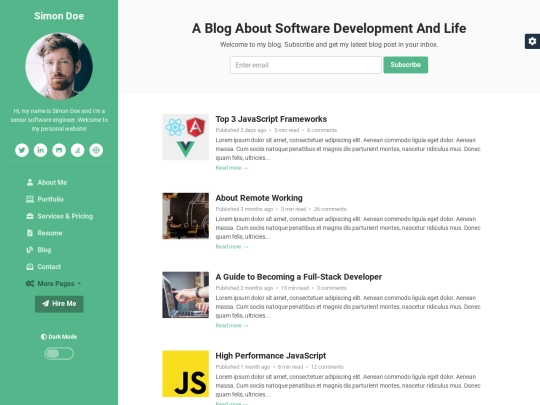
Task: Click the Simon Doe site title
Action: 59,16
